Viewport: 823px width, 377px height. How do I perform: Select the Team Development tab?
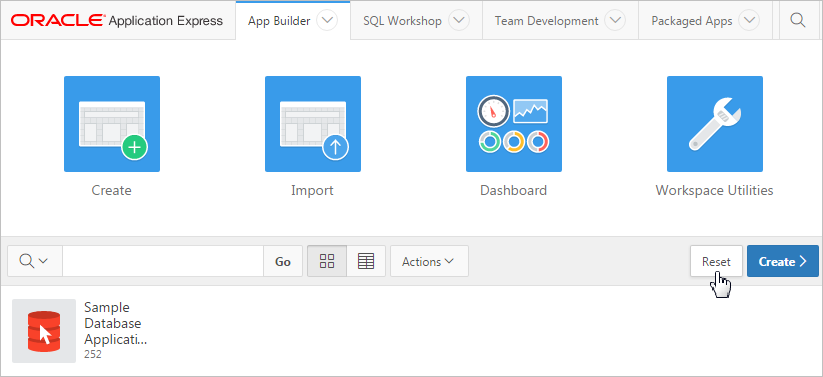(x=546, y=21)
